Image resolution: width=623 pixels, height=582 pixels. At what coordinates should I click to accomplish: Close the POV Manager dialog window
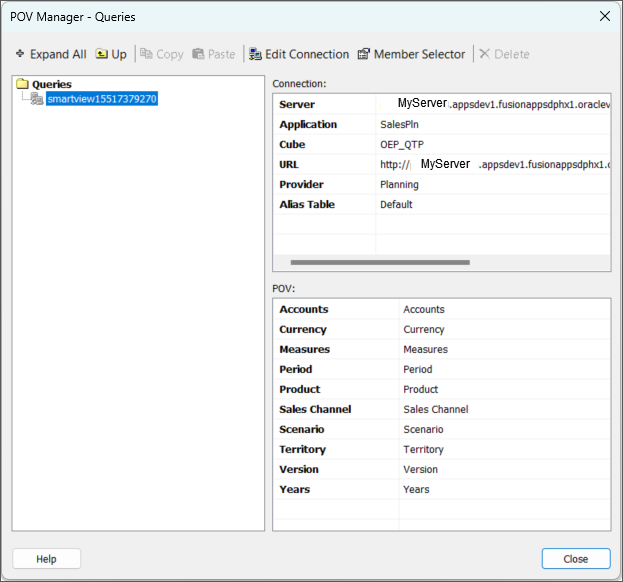605,16
